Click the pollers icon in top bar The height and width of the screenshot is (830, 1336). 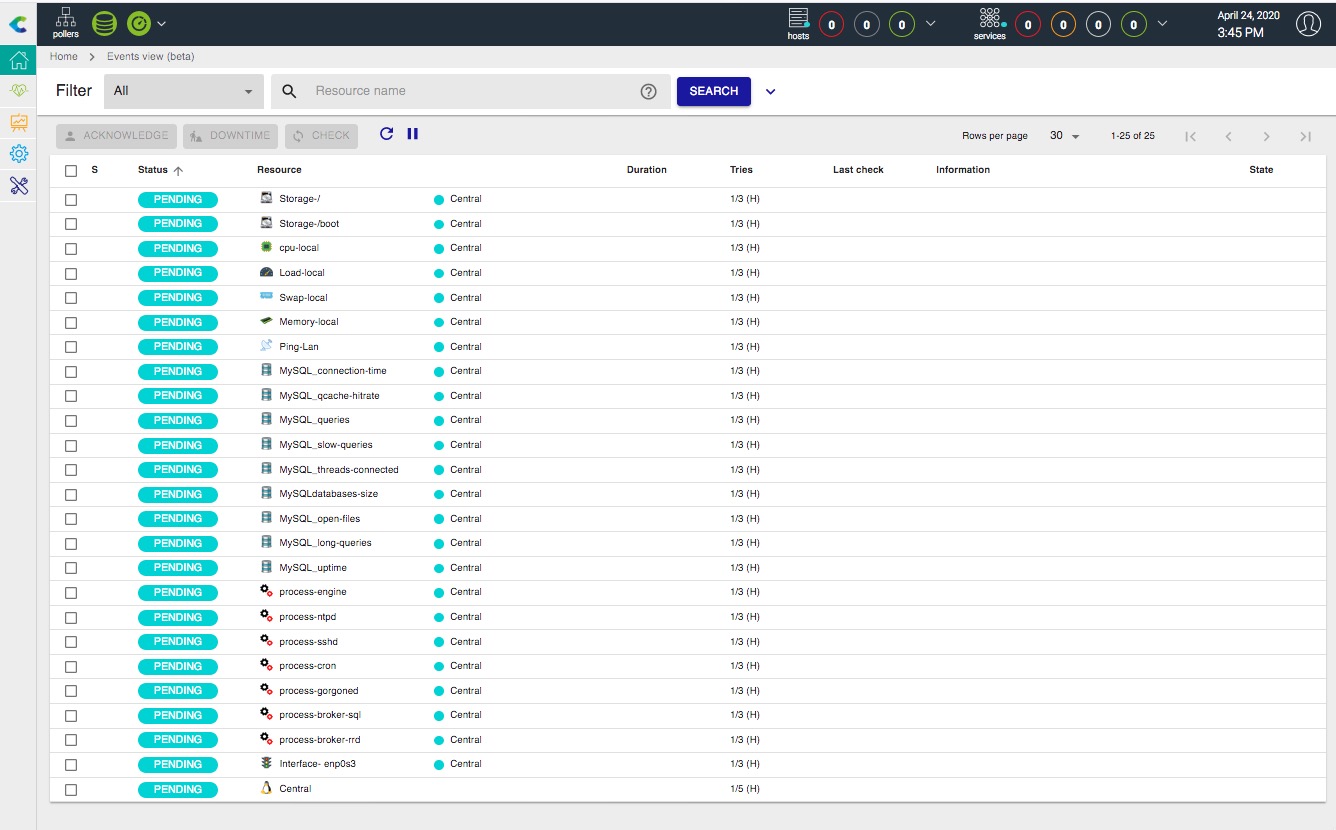(x=65, y=22)
